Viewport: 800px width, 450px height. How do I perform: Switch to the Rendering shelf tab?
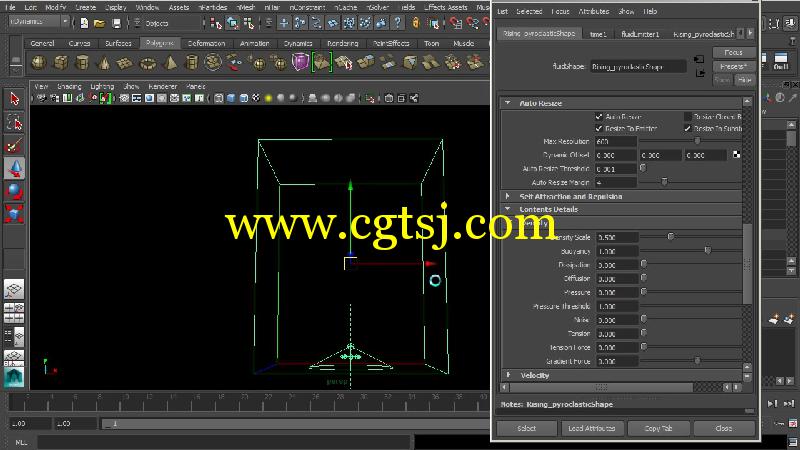click(x=342, y=43)
